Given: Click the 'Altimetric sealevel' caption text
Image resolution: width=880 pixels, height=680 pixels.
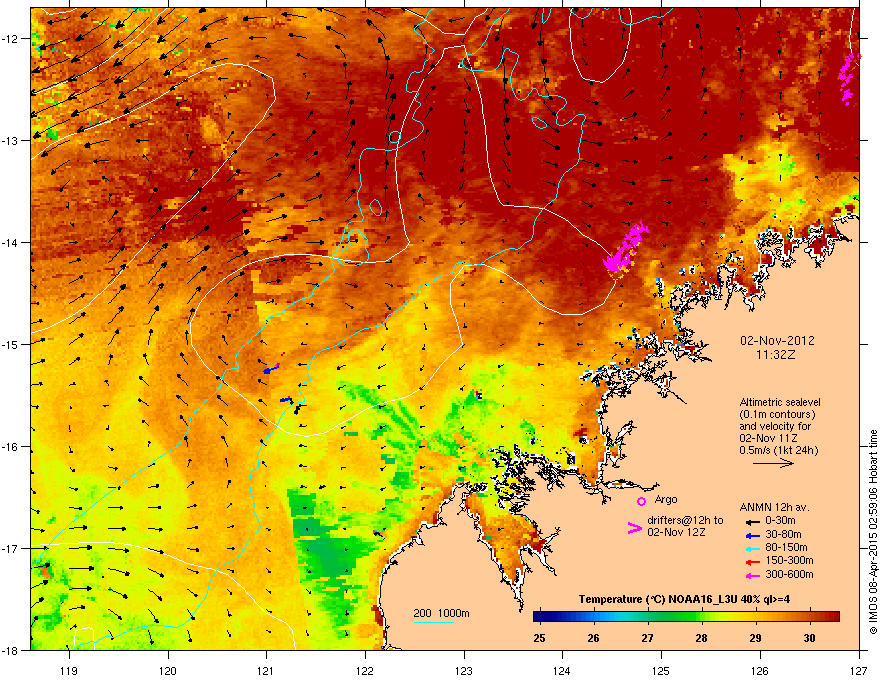Looking at the screenshot, I should 780,402.
